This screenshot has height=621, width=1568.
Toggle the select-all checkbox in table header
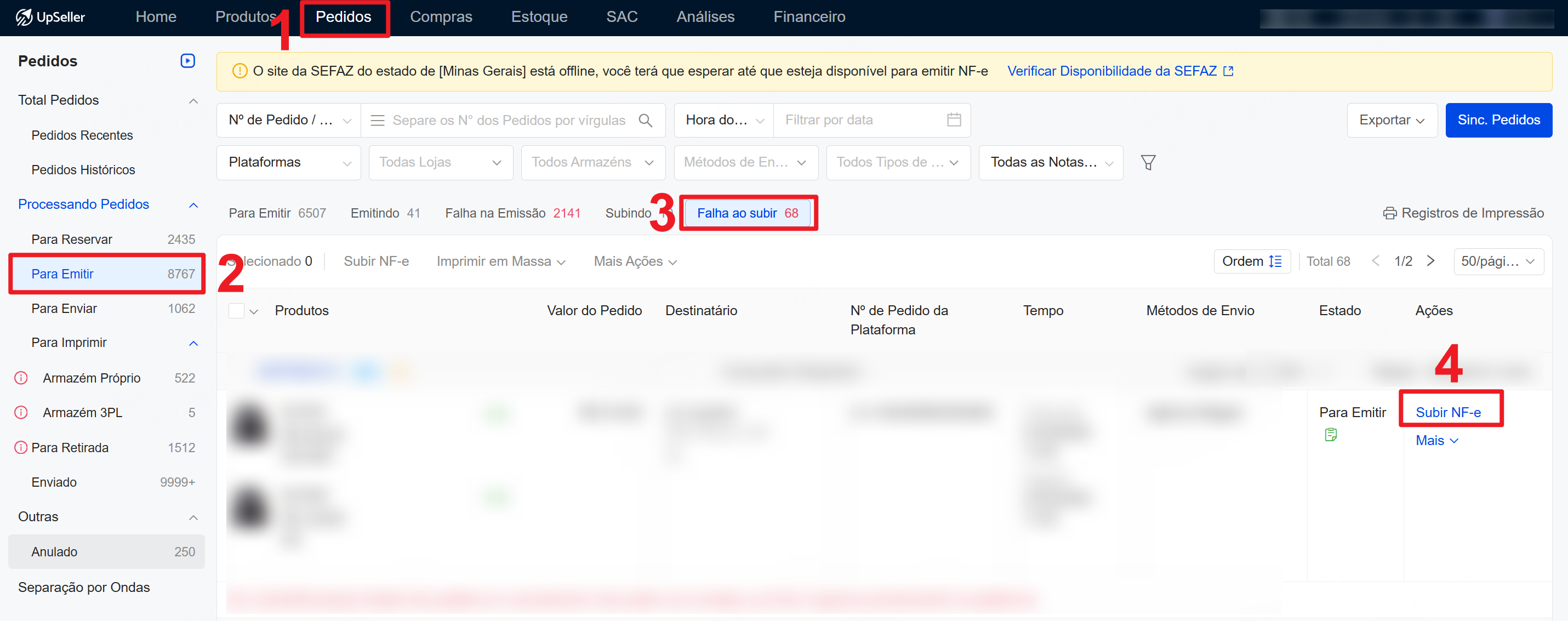[236, 311]
